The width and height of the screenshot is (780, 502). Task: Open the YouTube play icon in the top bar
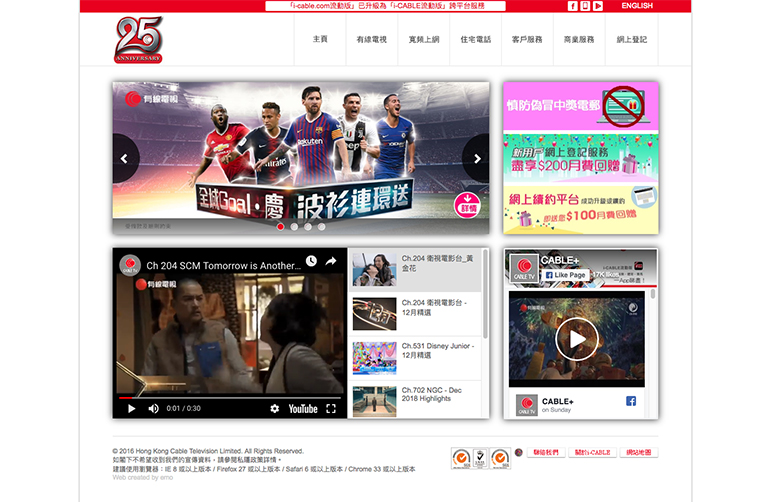click(598, 6)
